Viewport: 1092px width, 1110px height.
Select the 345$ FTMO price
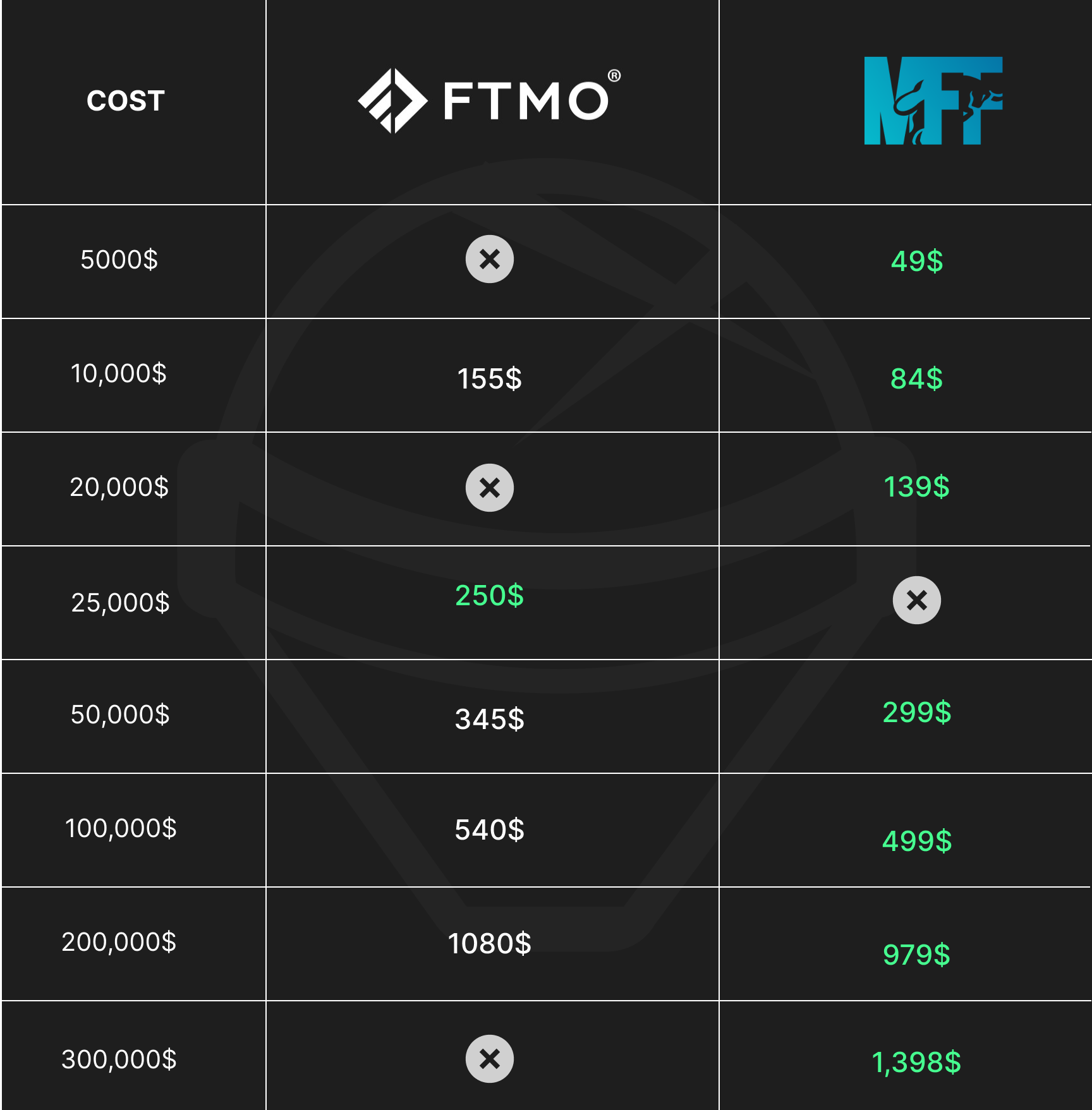pyautogui.click(x=490, y=720)
